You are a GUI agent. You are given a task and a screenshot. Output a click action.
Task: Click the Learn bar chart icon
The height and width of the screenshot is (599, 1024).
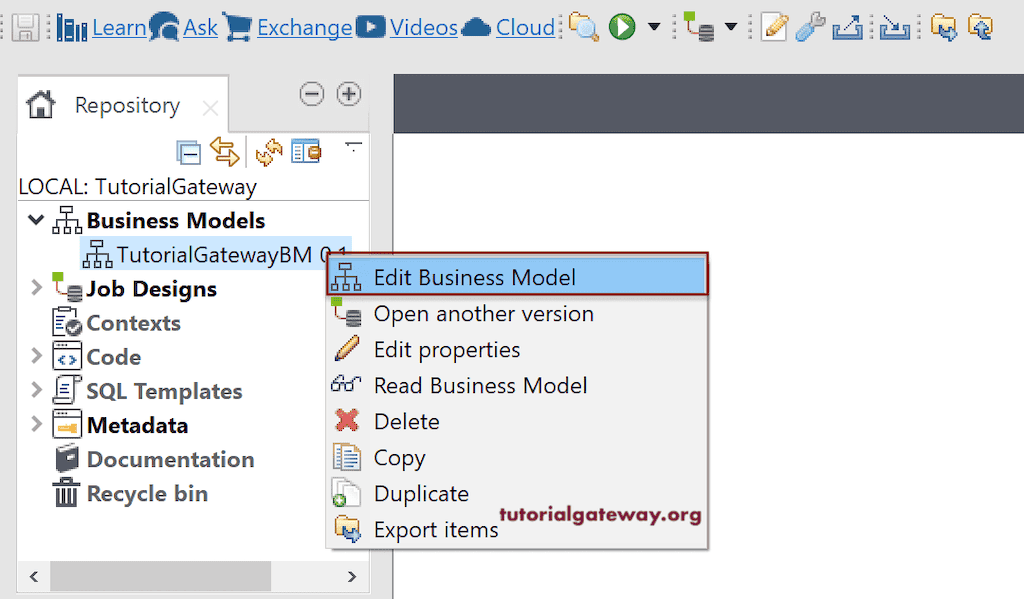[x=72, y=27]
